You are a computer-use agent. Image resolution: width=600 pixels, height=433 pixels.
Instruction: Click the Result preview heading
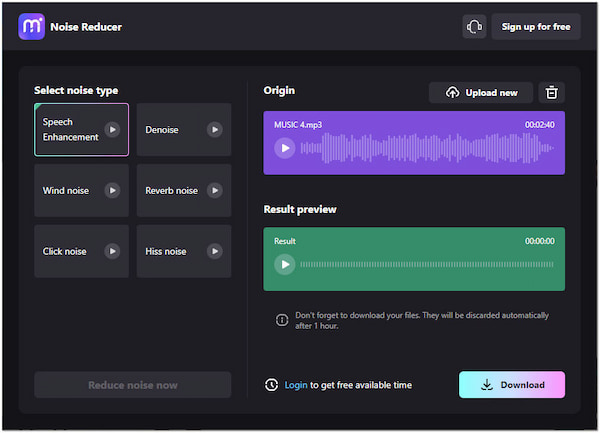click(300, 209)
